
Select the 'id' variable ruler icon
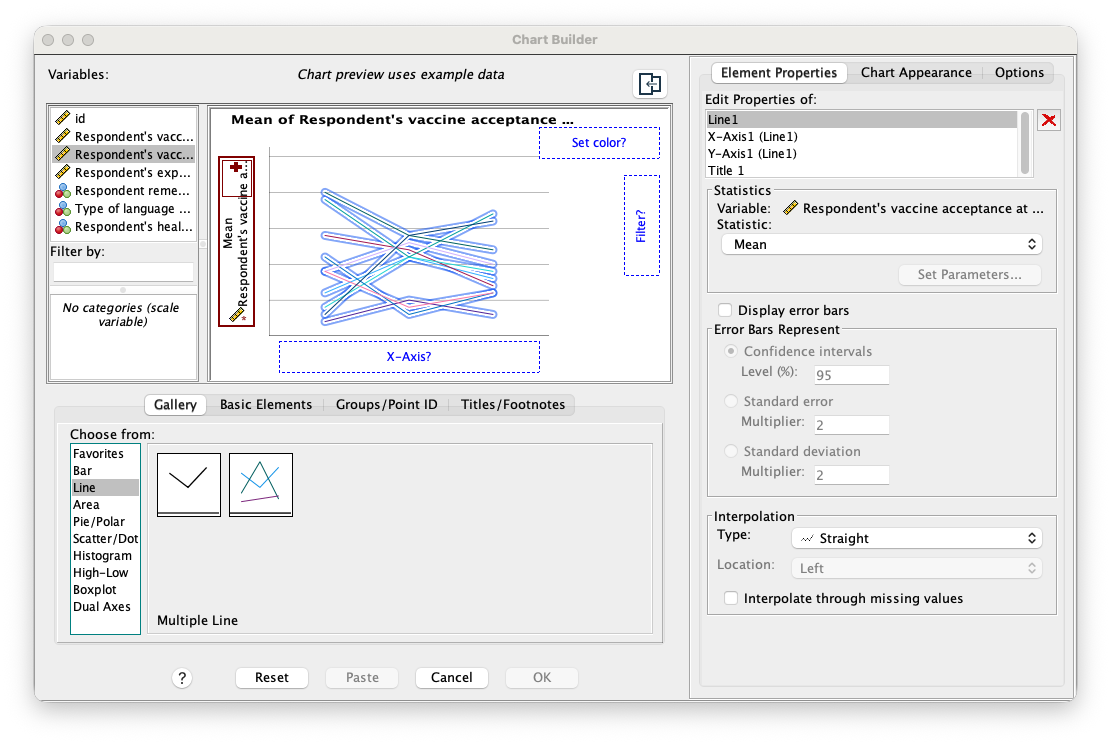(x=62, y=118)
